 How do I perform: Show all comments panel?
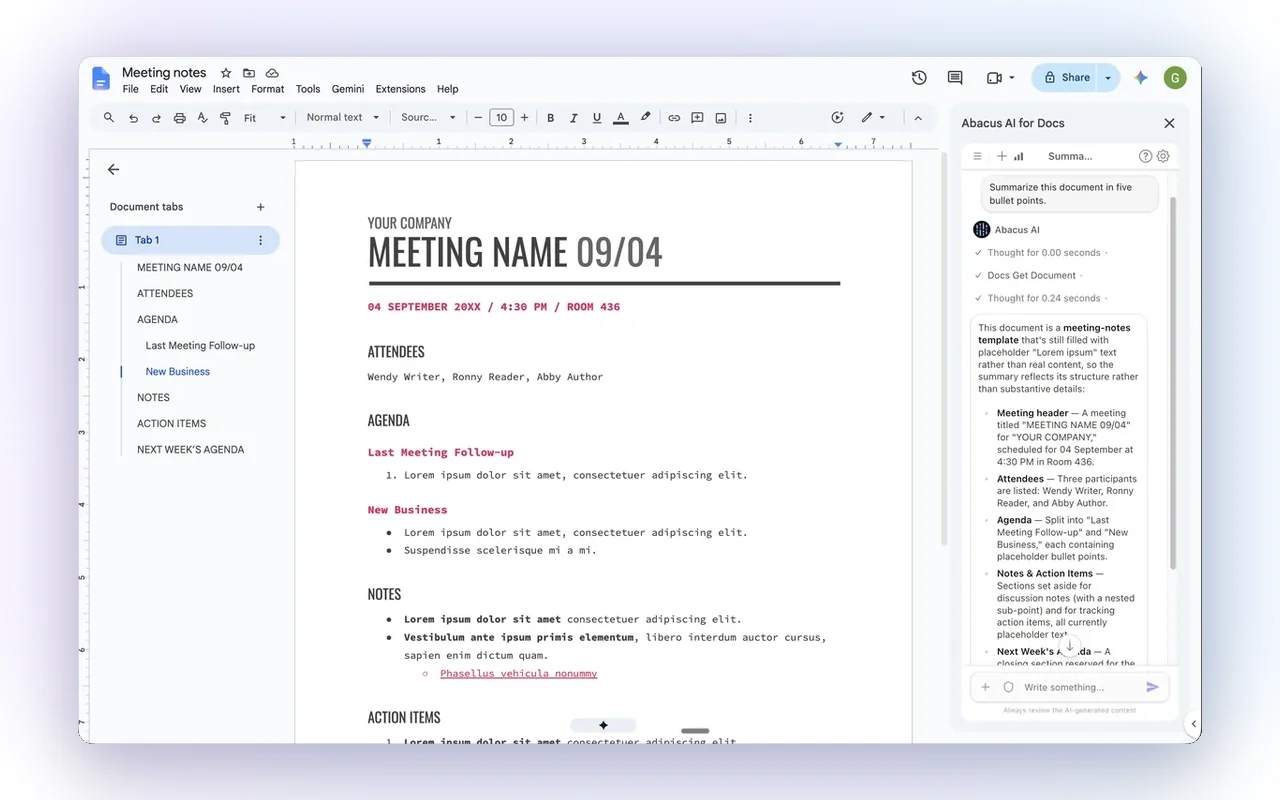[955, 78]
